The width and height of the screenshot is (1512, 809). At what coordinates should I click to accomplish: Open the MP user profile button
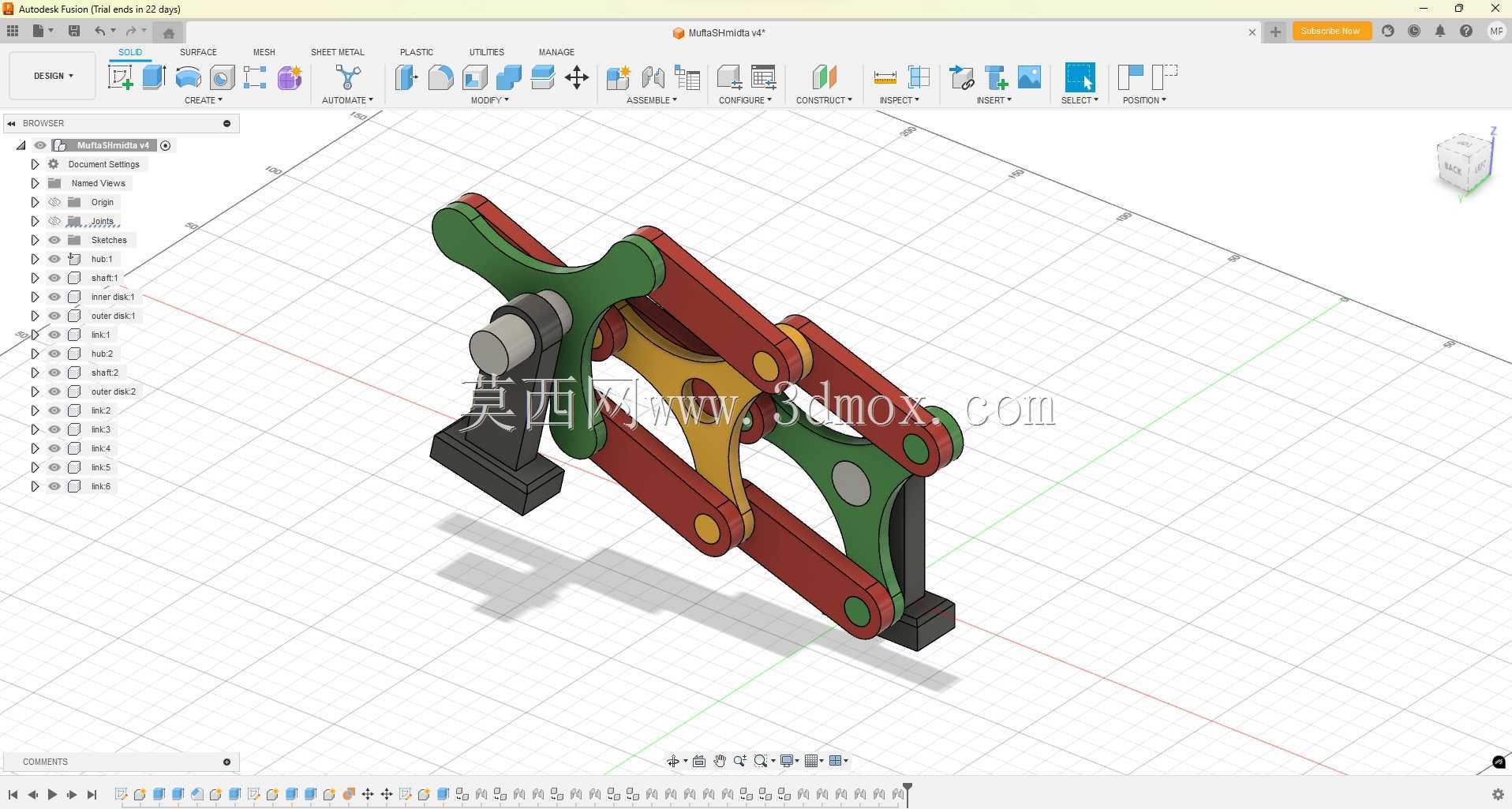(x=1496, y=31)
